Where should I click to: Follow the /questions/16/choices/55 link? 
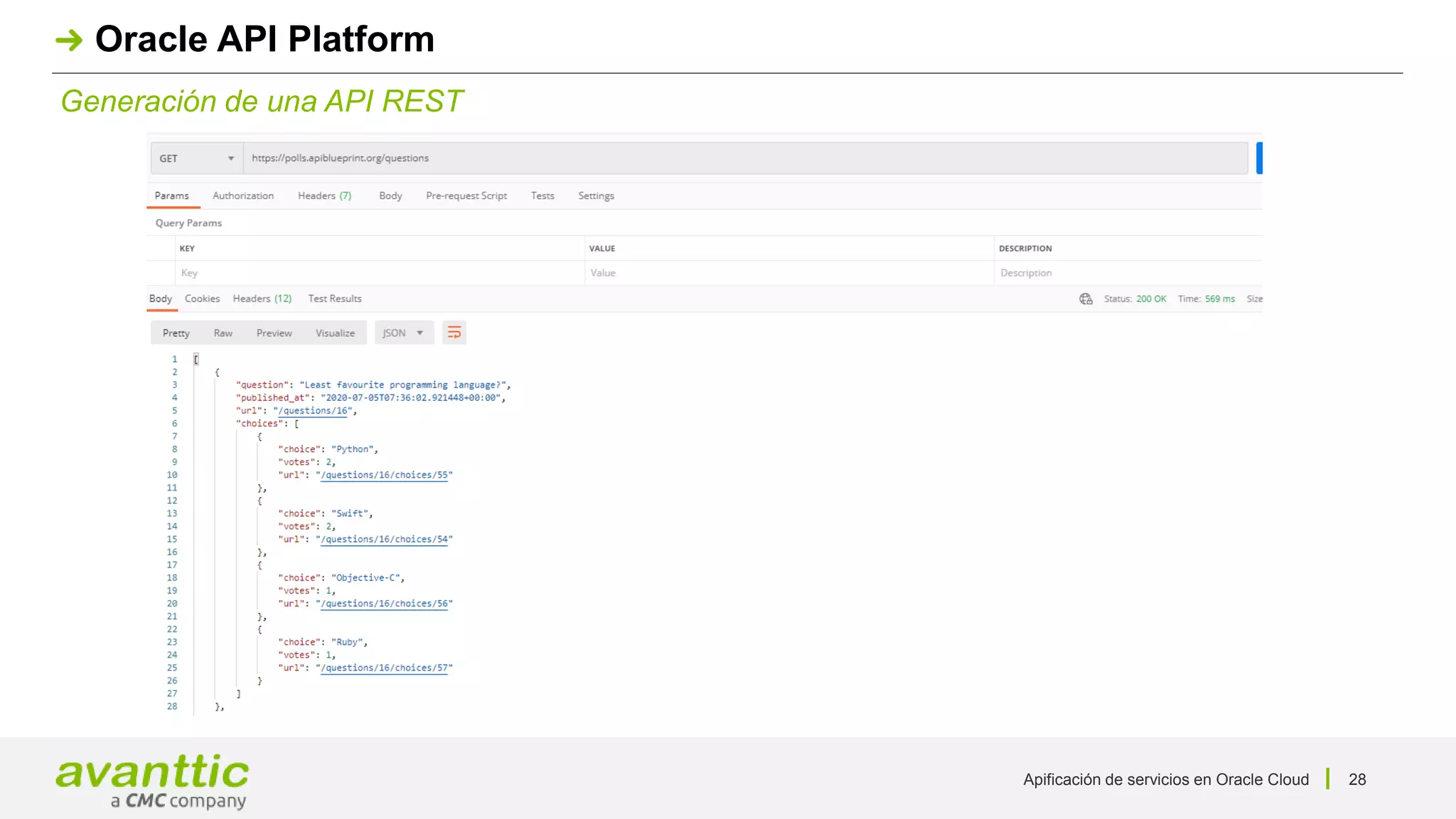tap(384, 475)
